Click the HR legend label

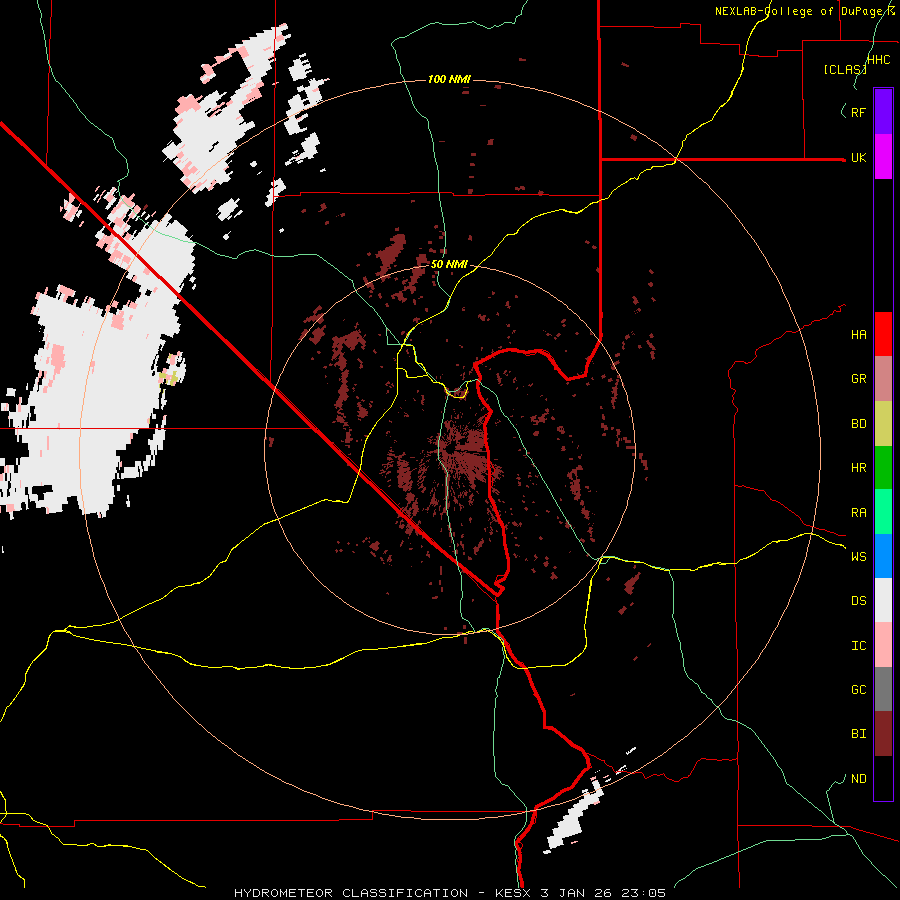click(859, 468)
